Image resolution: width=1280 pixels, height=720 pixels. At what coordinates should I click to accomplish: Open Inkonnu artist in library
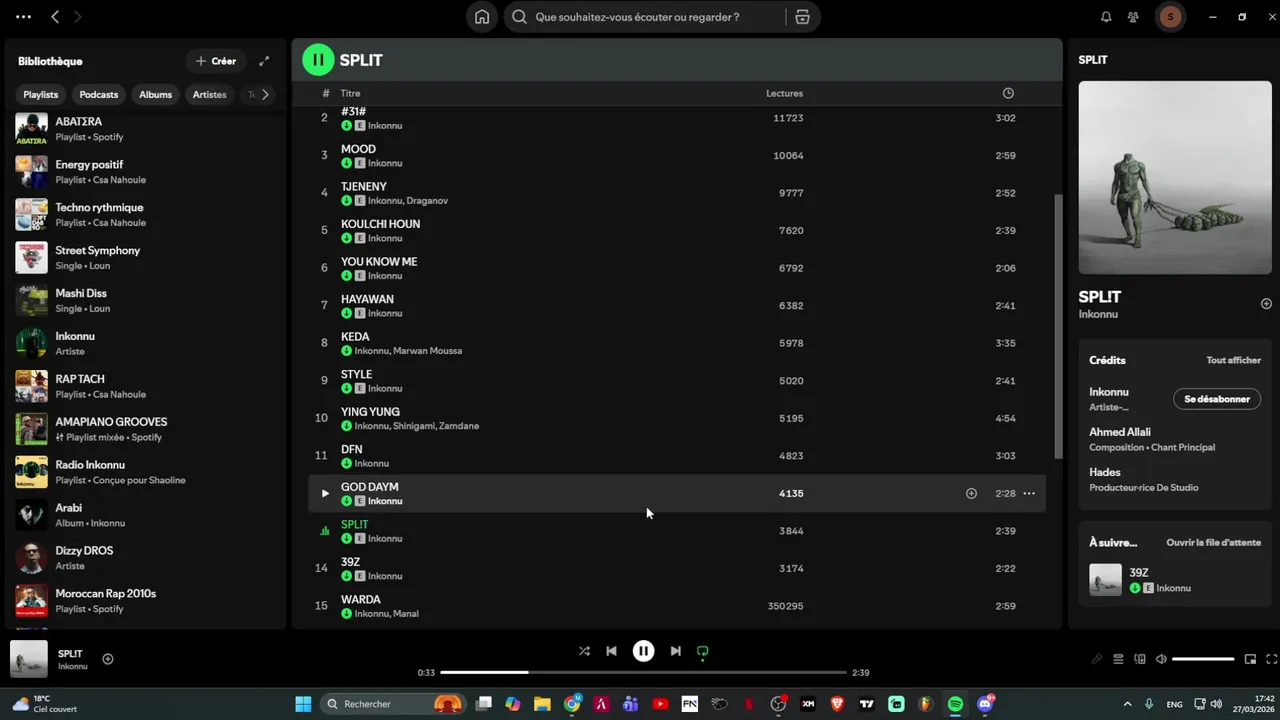145,343
